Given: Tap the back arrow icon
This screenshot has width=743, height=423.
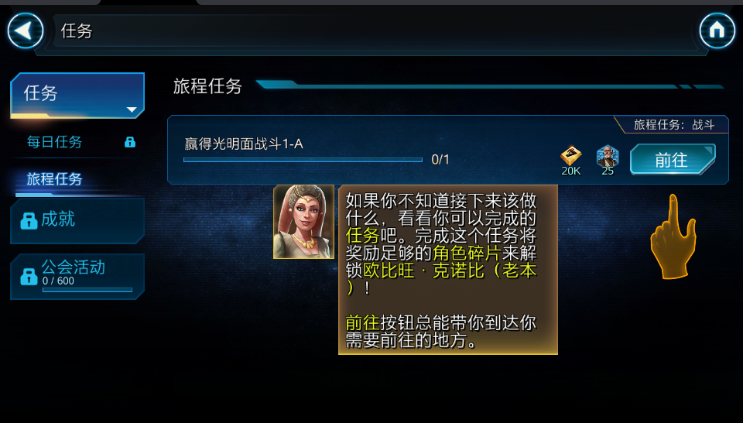Looking at the screenshot, I should click(x=25, y=30).
